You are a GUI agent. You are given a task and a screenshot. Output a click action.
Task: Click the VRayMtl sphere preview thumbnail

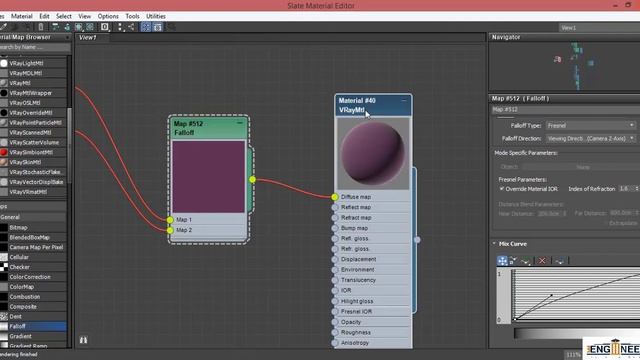click(373, 154)
